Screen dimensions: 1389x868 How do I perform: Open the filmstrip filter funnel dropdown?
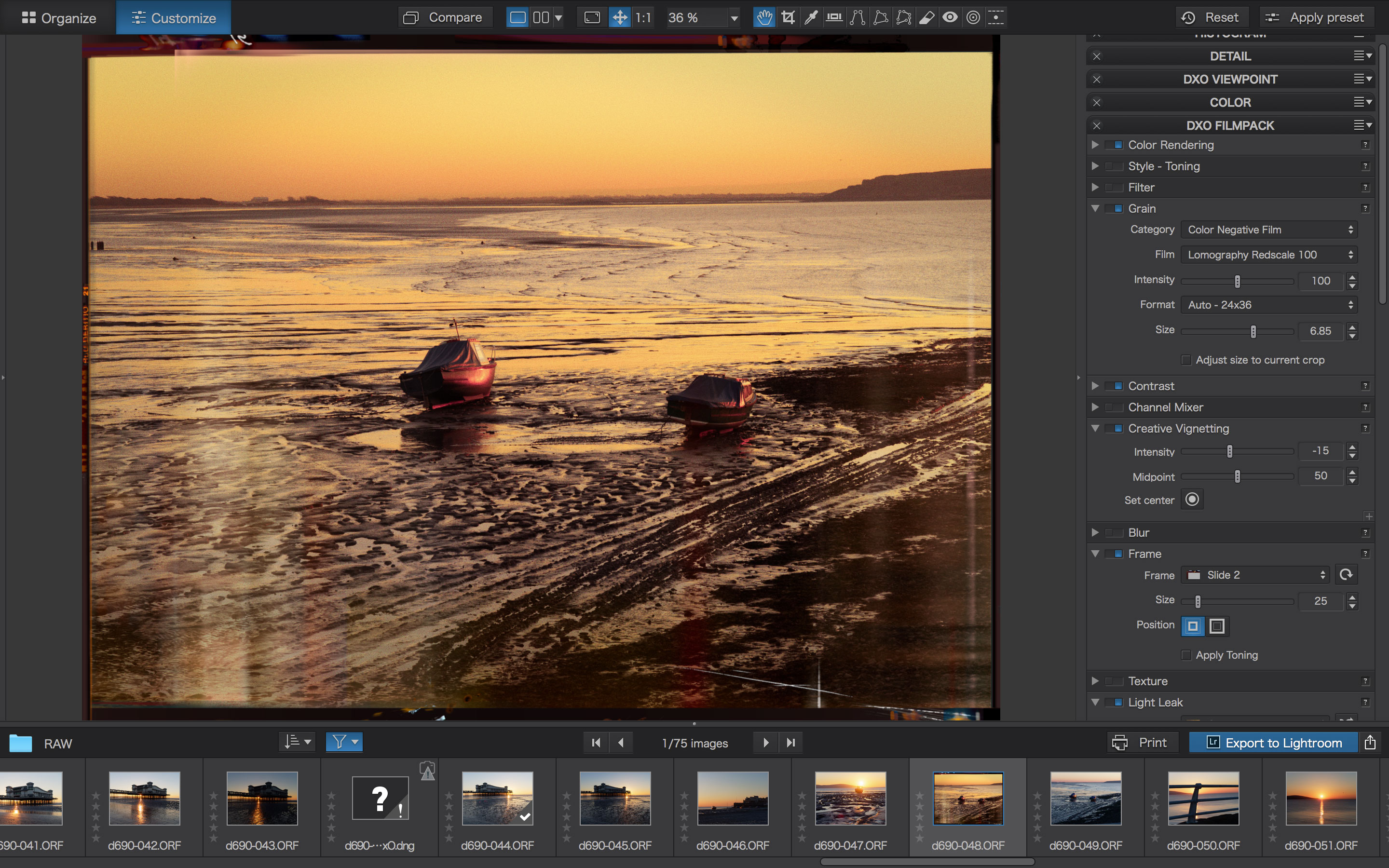(x=344, y=742)
